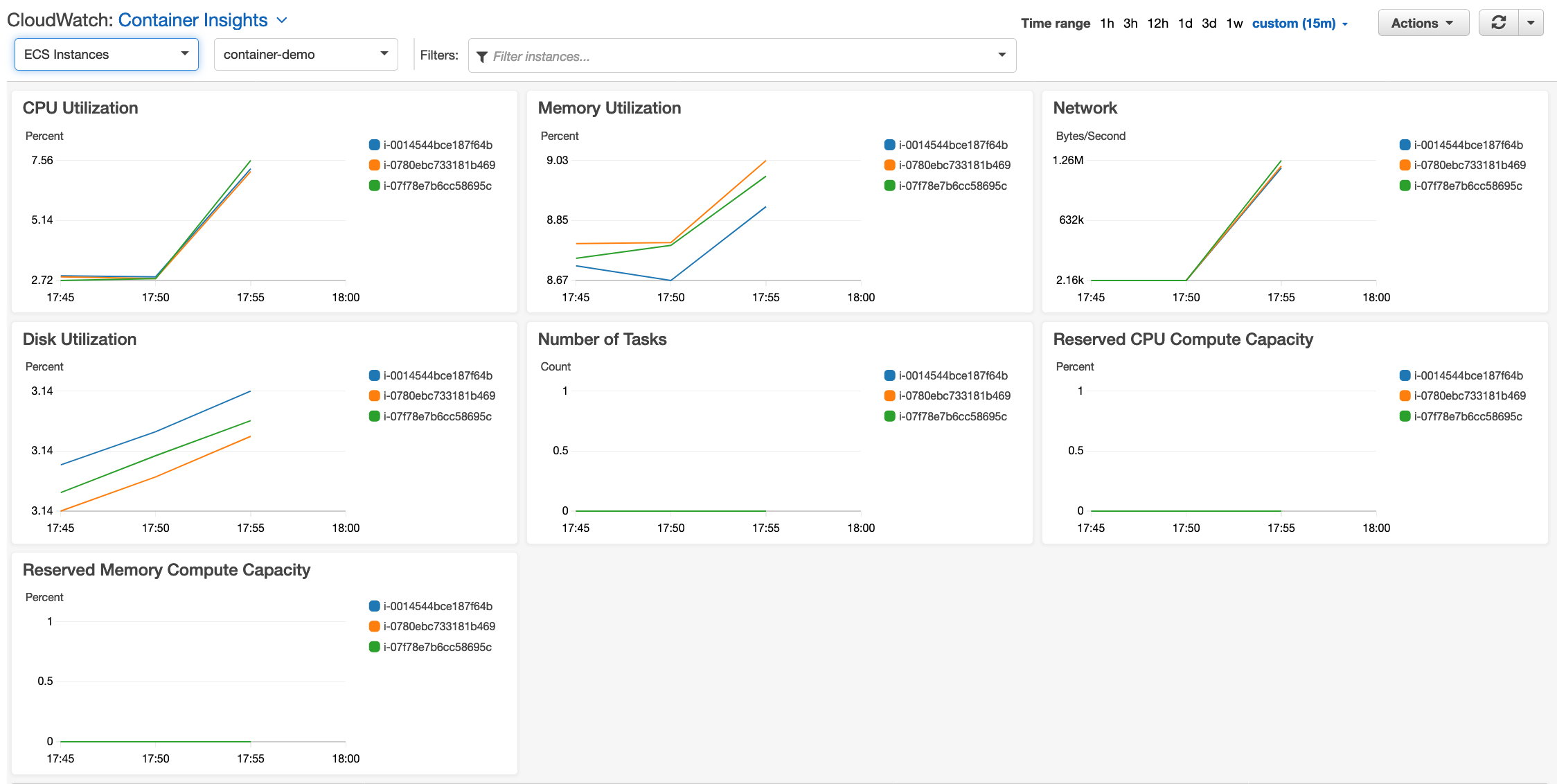Click the Network widget title

tap(1085, 108)
